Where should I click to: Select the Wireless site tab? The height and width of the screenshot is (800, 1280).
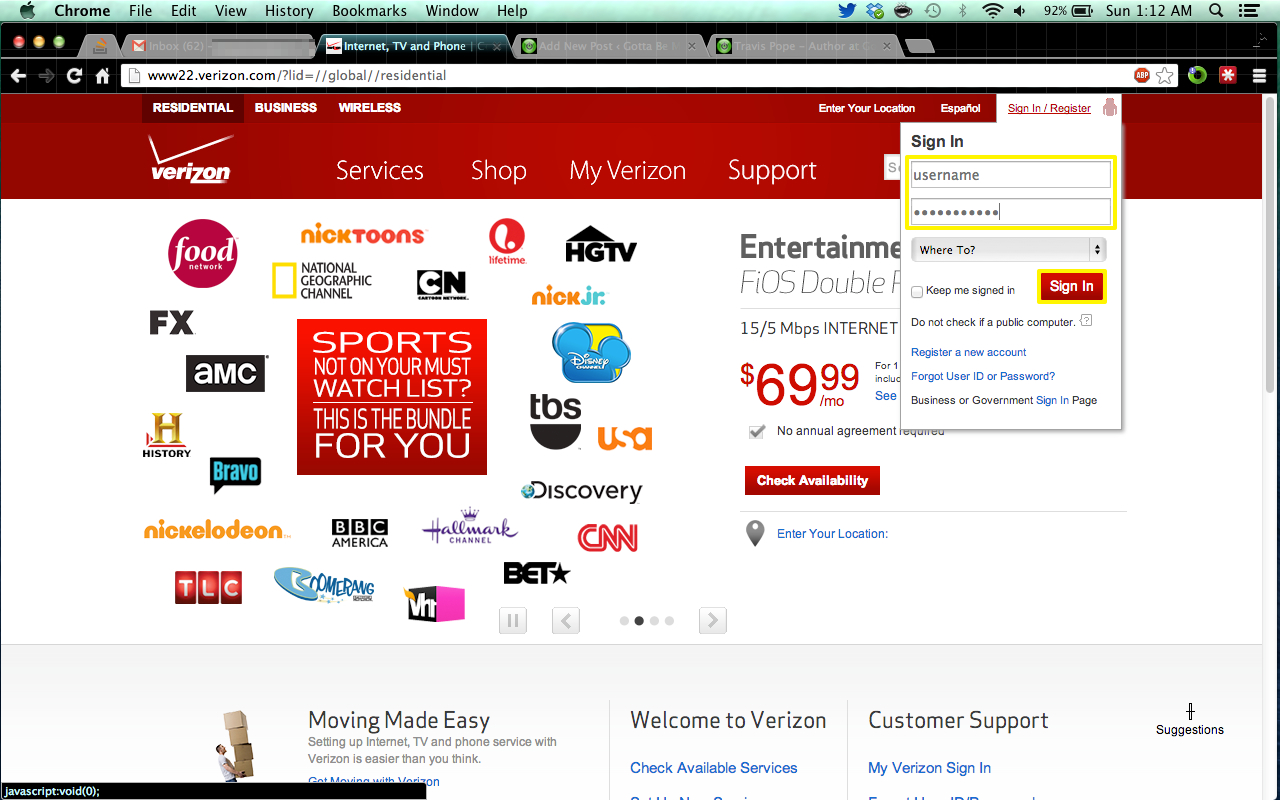(370, 108)
